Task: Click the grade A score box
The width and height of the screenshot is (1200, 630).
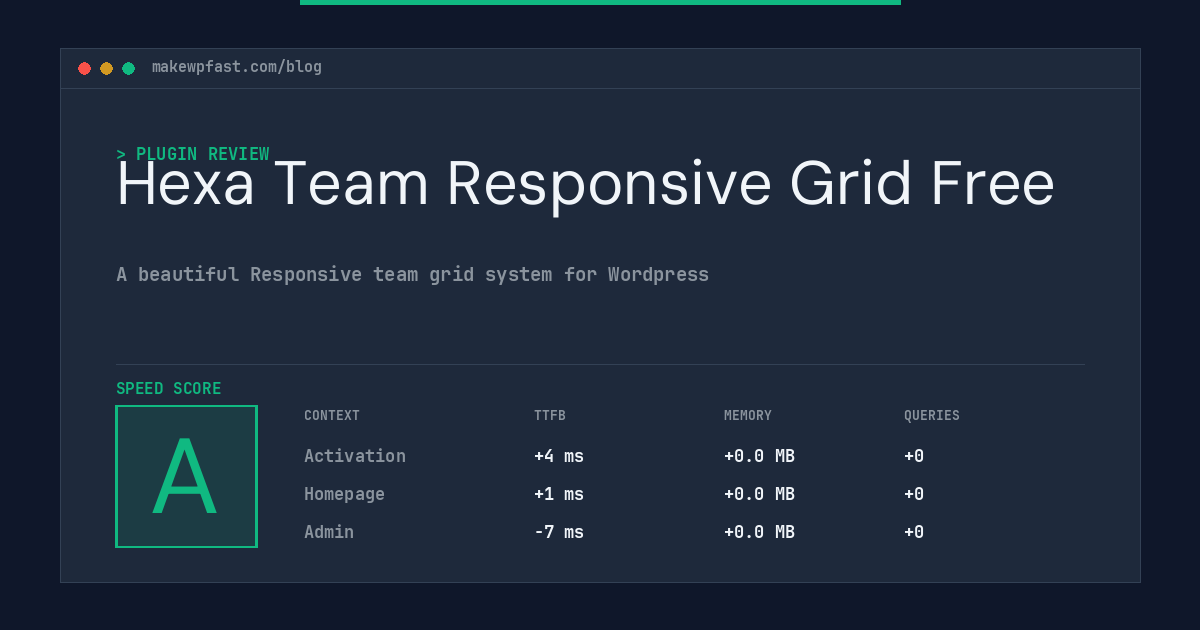Action: [186, 476]
